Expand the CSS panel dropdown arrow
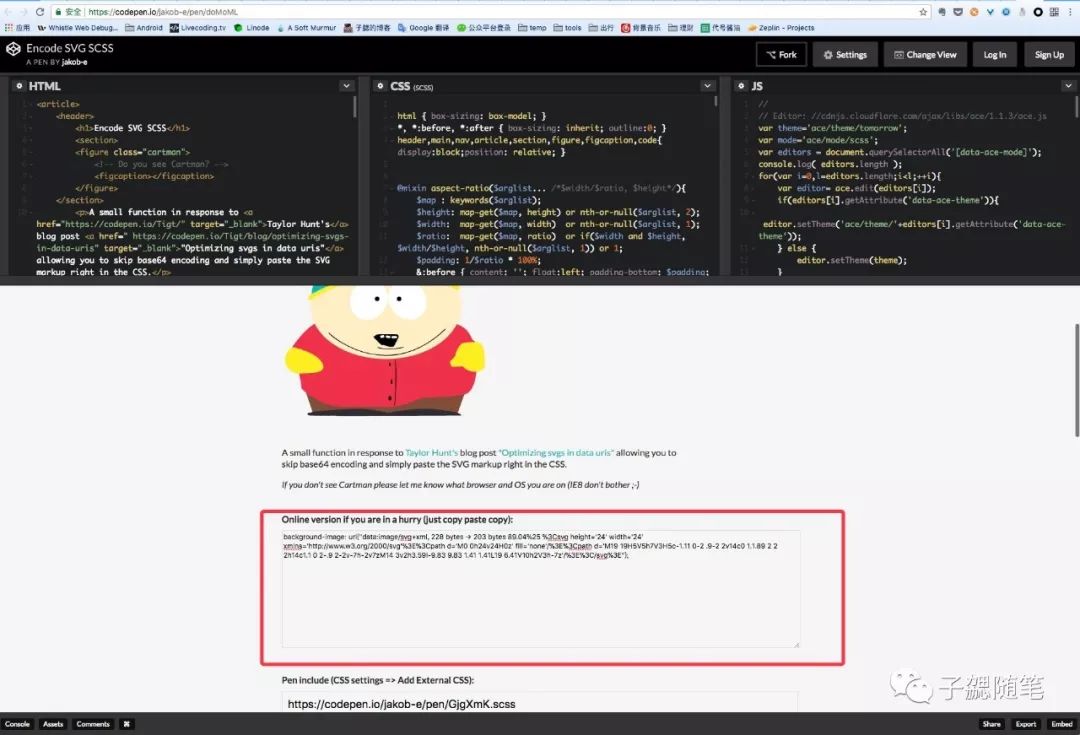The image size is (1080, 735). [707, 86]
